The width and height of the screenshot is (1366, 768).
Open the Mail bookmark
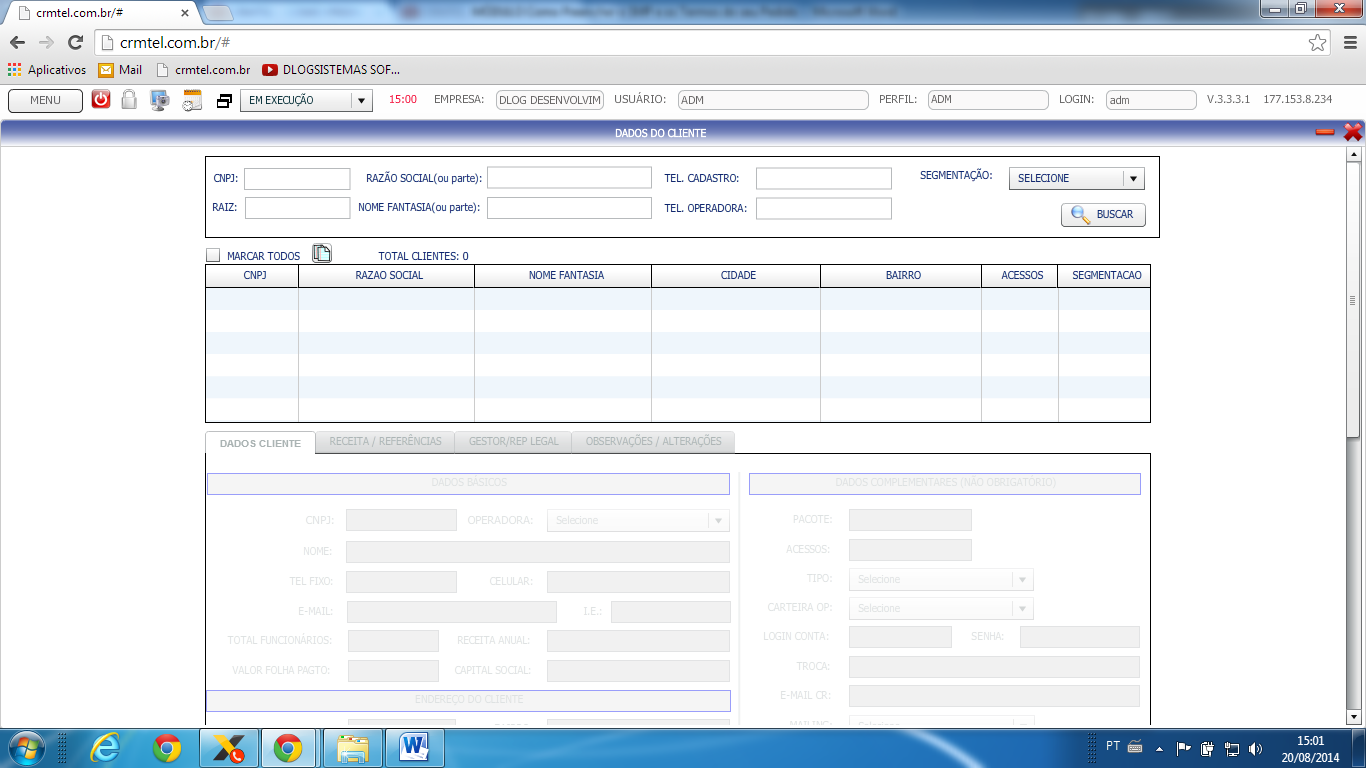click(x=120, y=70)
